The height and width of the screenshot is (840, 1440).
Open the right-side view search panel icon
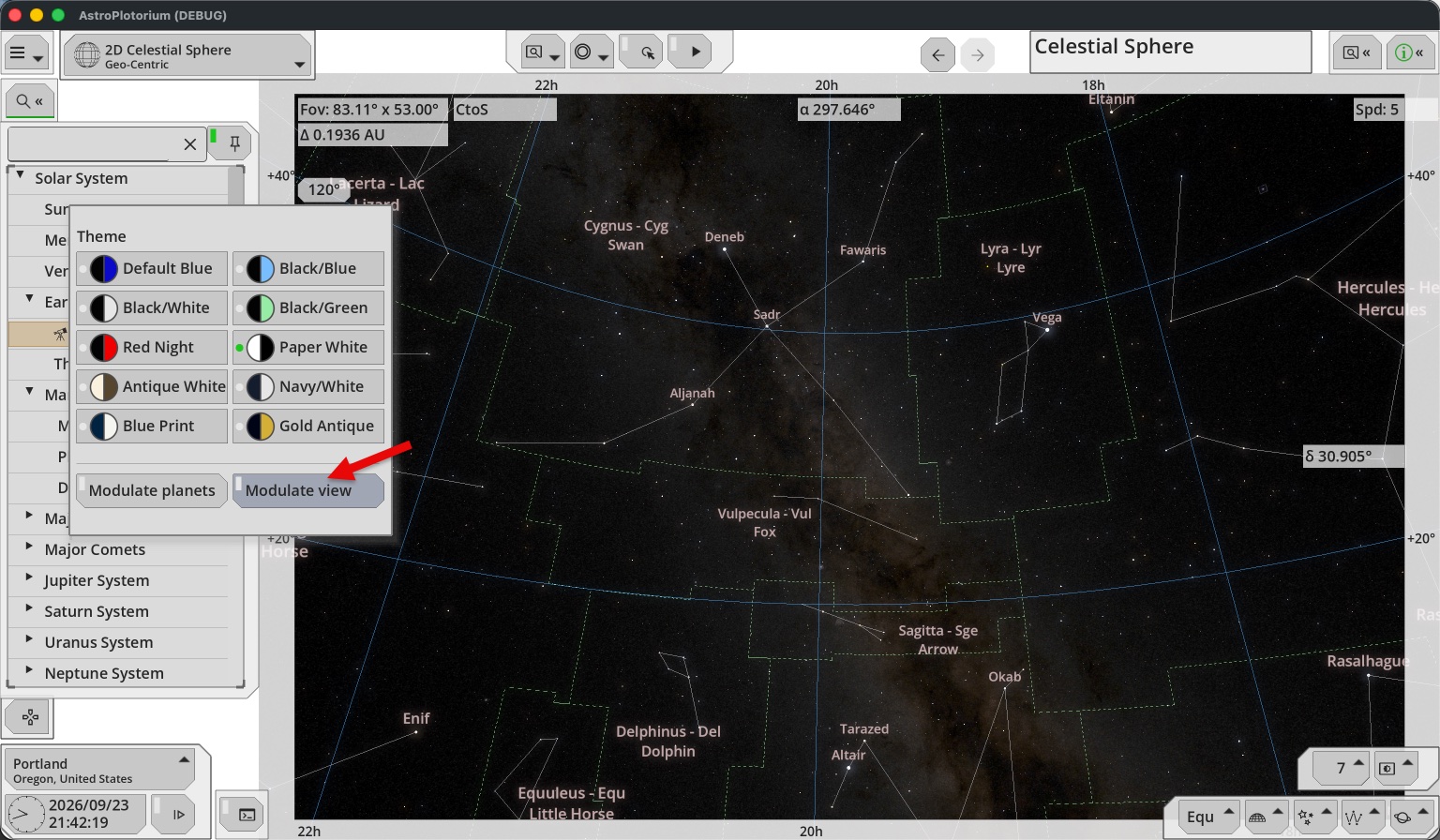point(1357,53)
